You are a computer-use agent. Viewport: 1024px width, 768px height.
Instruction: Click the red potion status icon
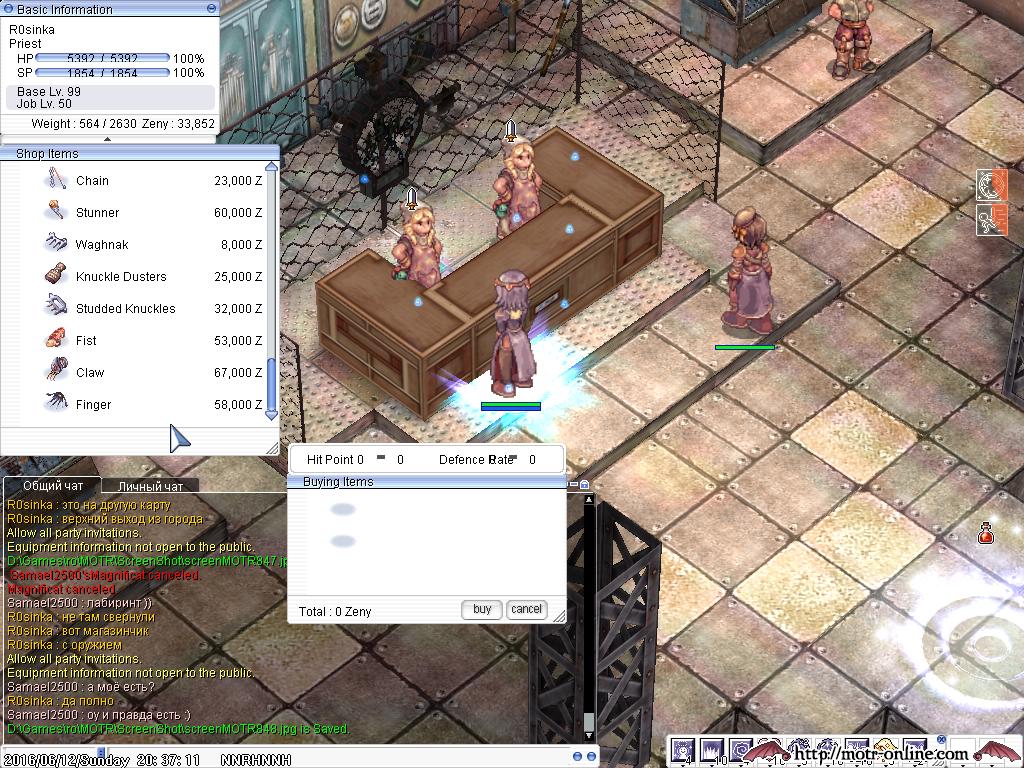985,534
